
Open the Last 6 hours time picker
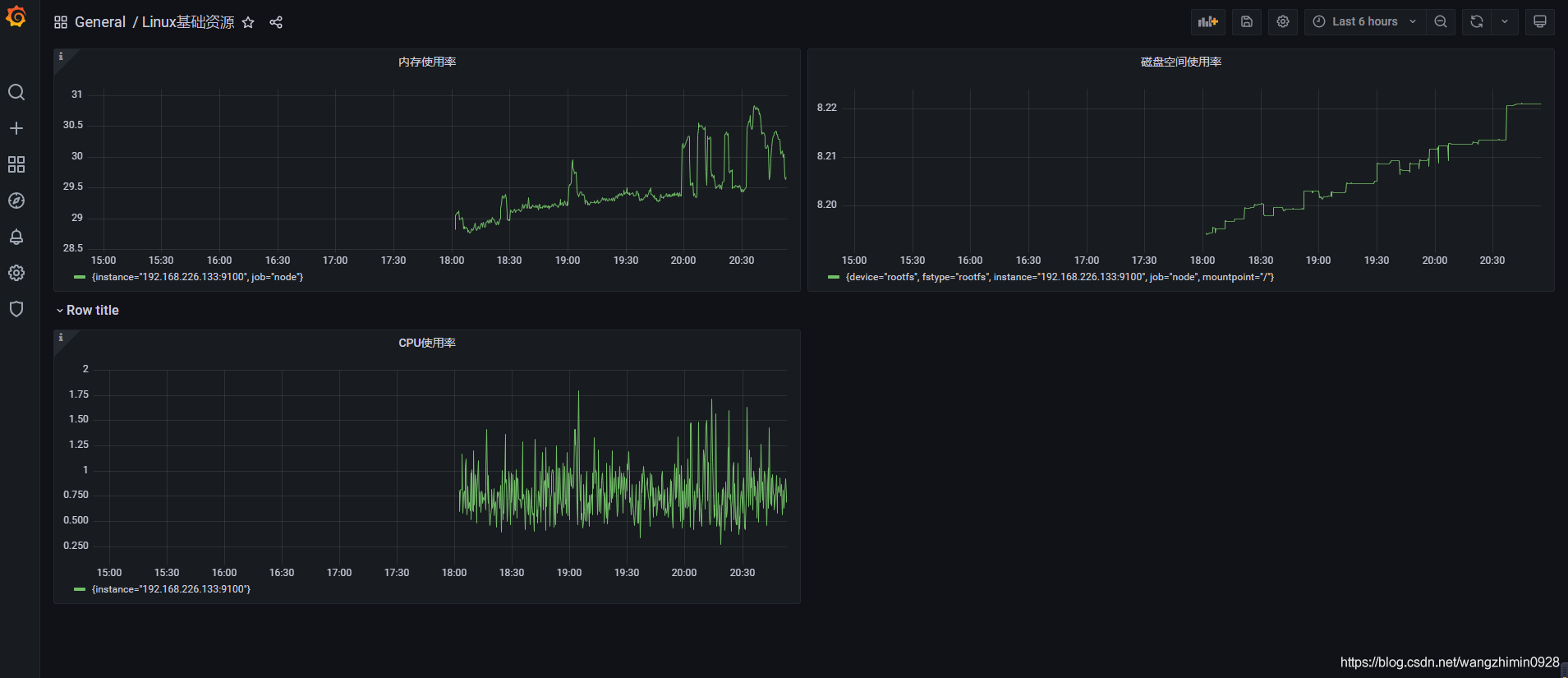(1364, 22)
